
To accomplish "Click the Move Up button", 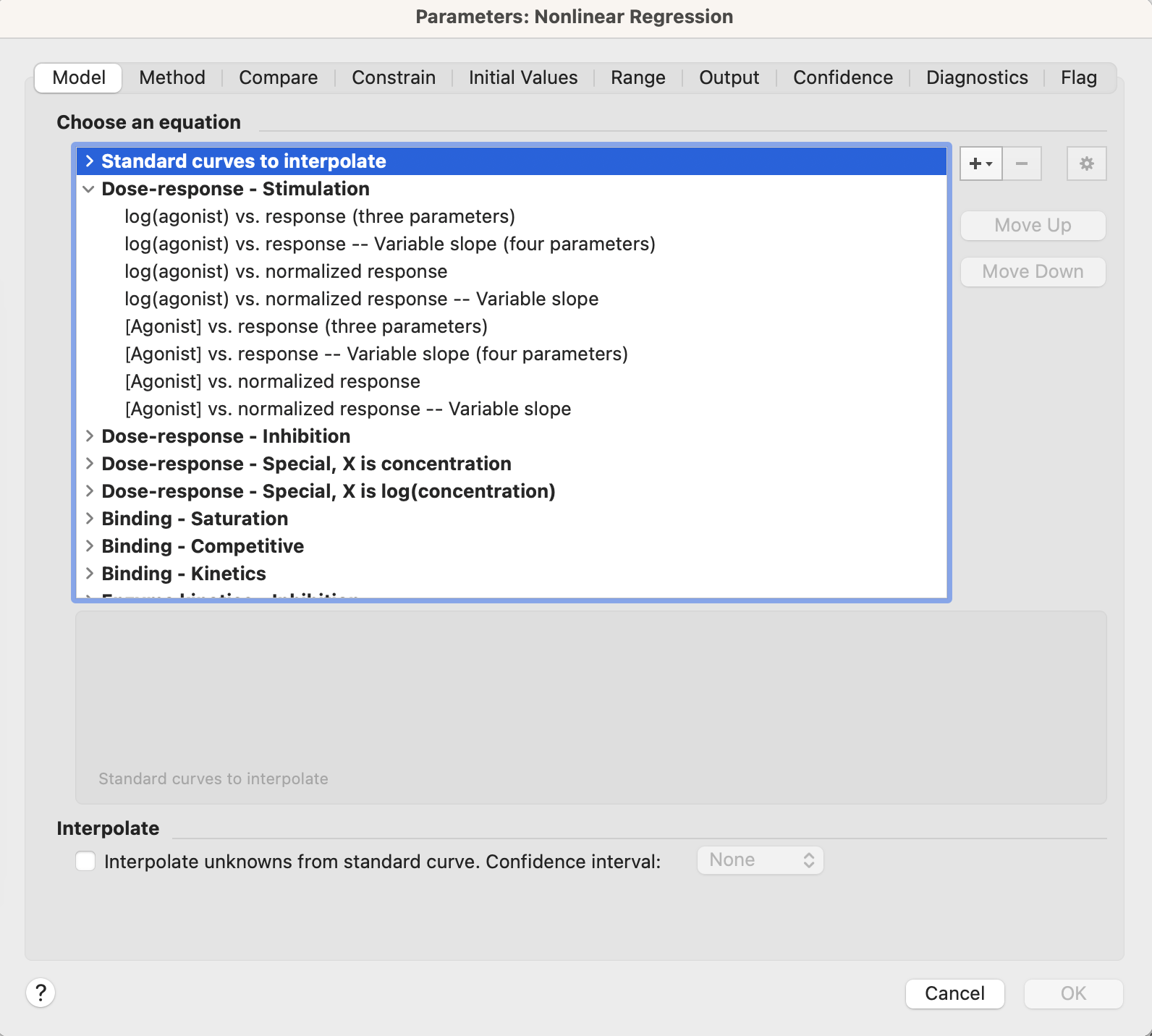I will (x=1033, y=226).
